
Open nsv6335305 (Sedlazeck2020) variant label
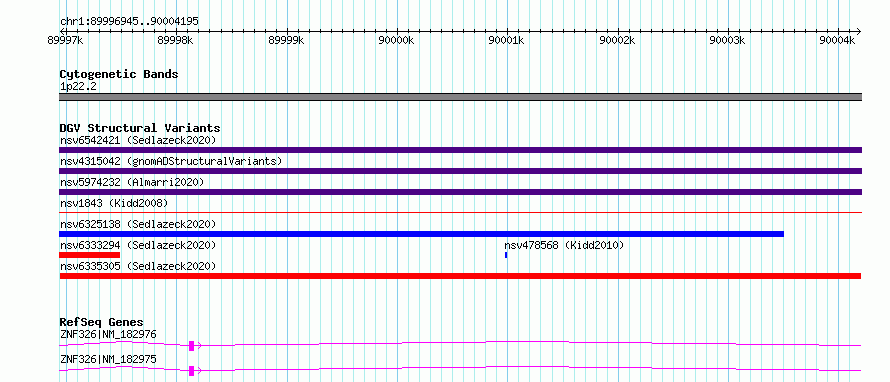pos(138,266)
